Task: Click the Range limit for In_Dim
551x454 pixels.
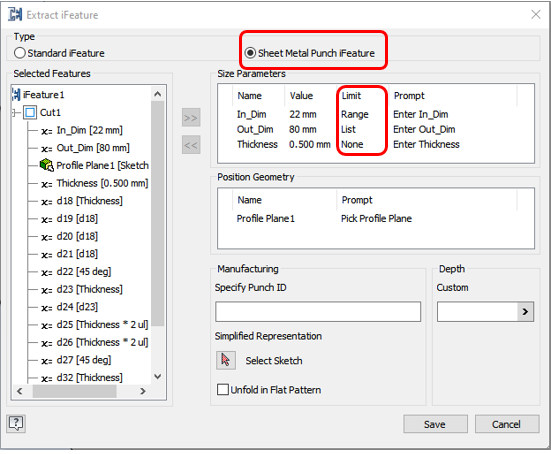Action: point(355,115)
